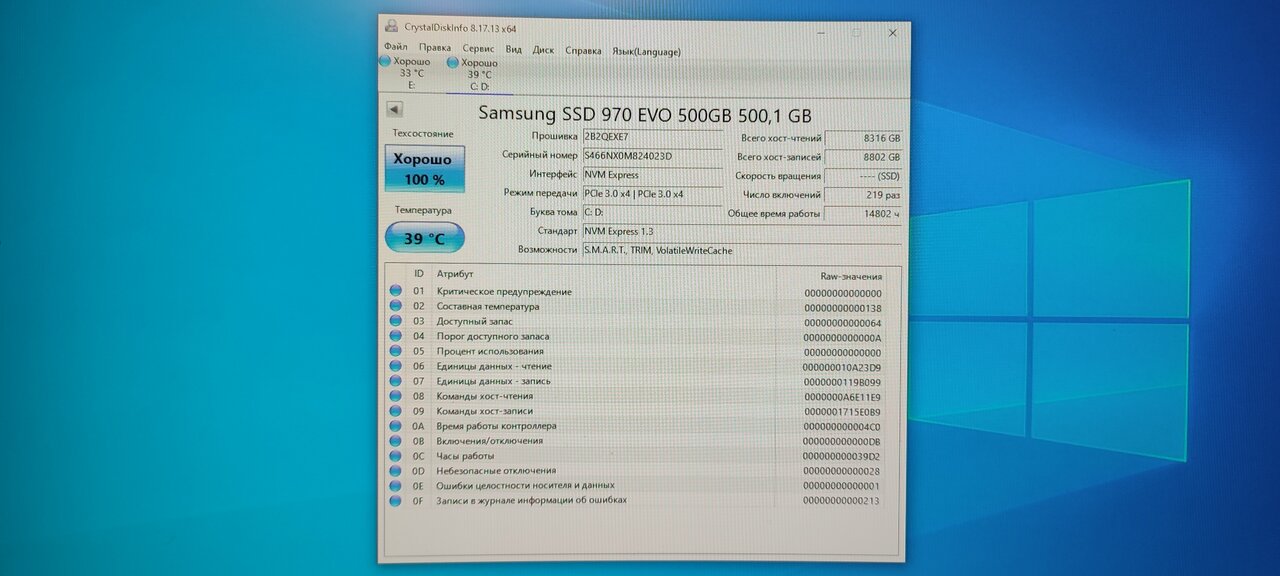Viewport: 1280px width, 576px height.
Task: Click the serial number field
Action: coord(651,156)
